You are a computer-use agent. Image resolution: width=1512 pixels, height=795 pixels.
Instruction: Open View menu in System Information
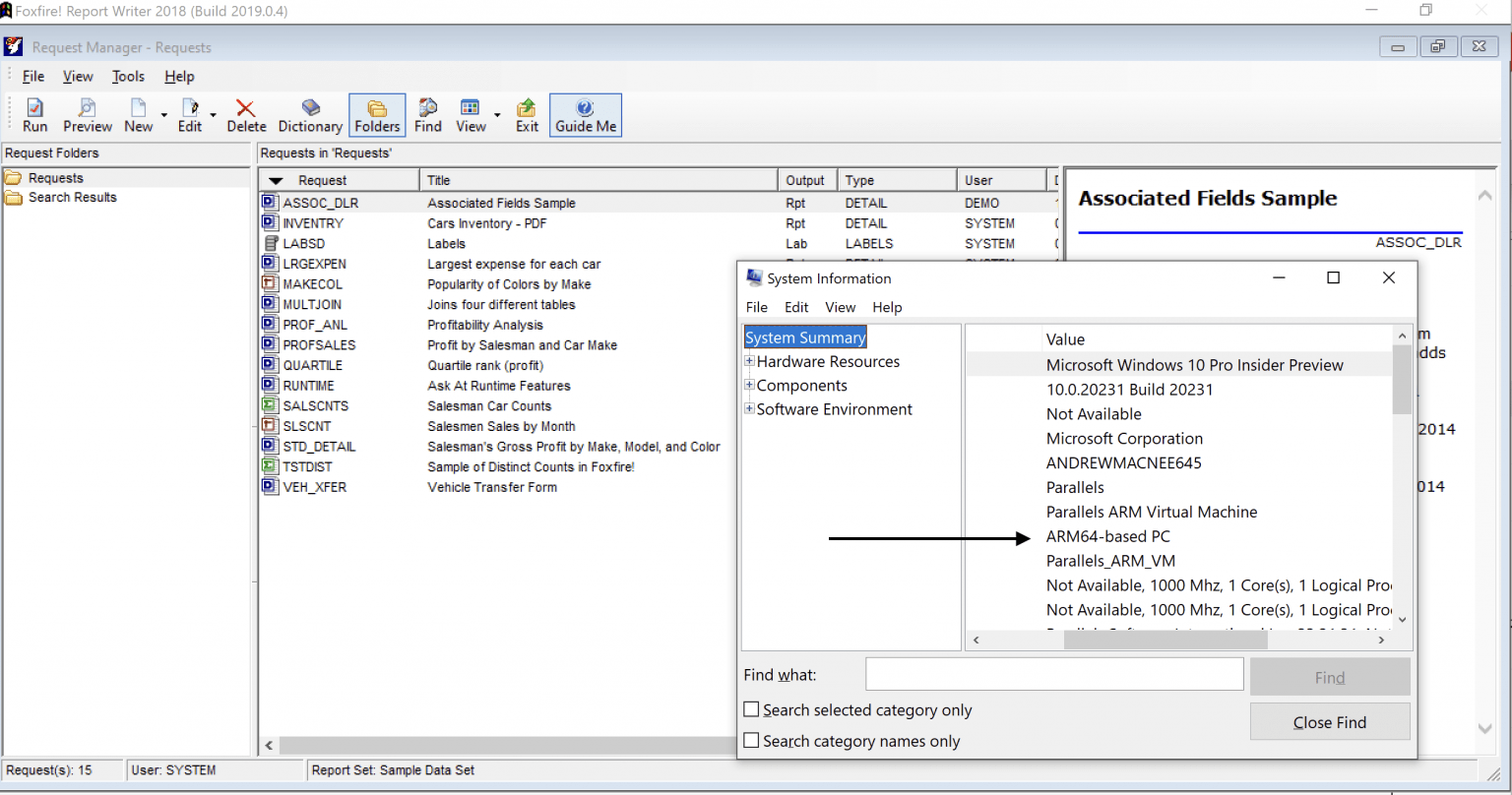click(x=840, y=307)
